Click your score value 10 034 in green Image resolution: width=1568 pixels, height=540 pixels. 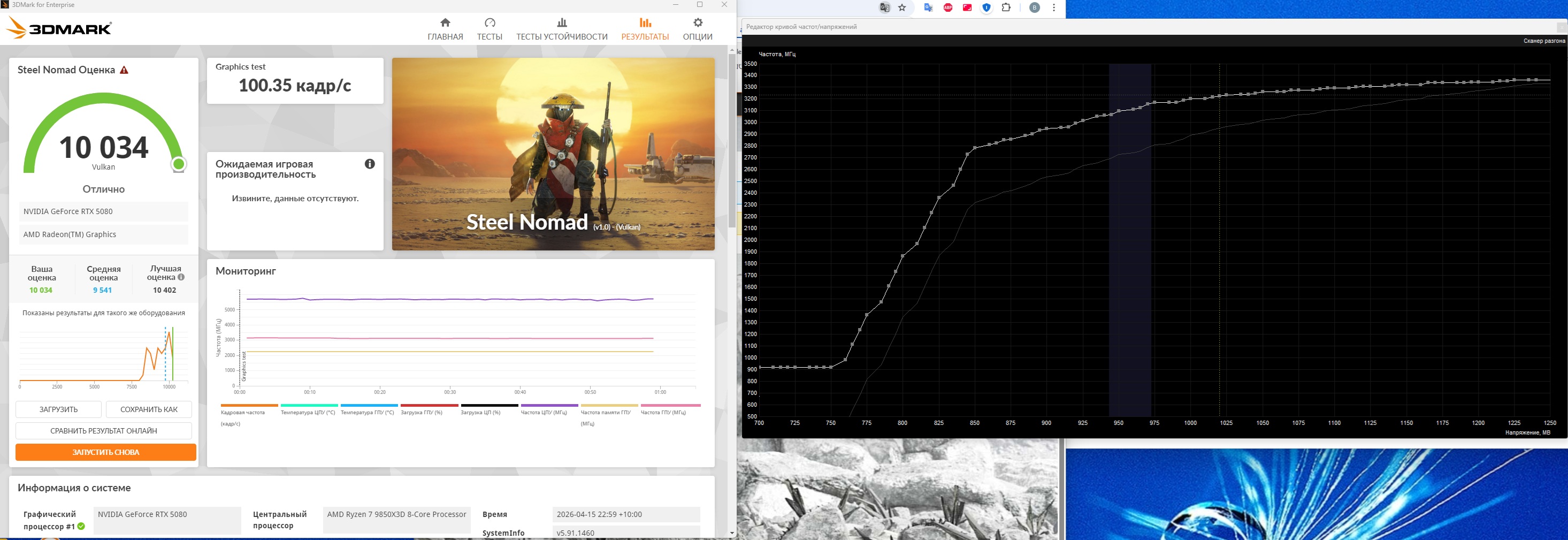pos(41,291)
